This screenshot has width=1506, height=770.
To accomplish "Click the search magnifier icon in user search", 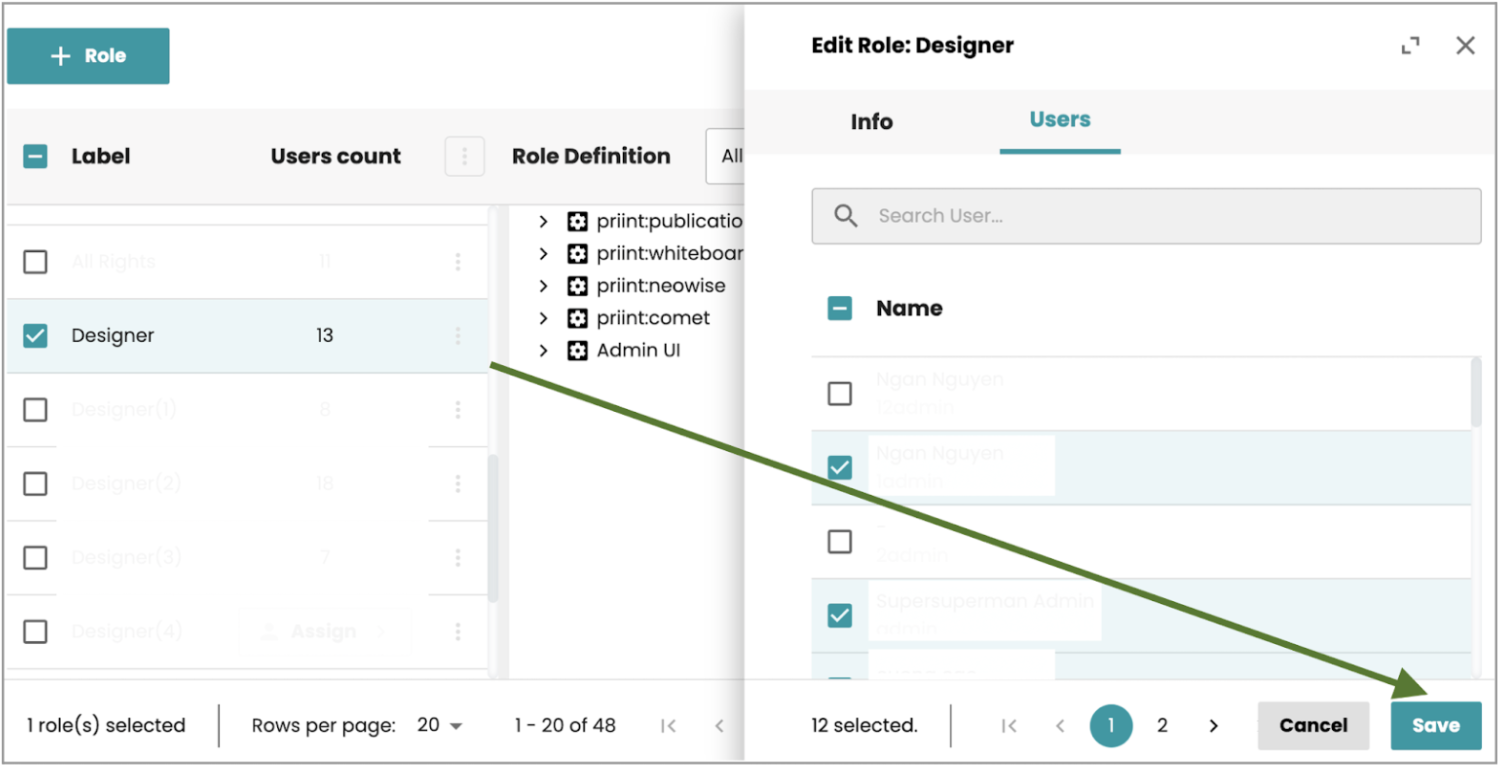I will point(846,216).
